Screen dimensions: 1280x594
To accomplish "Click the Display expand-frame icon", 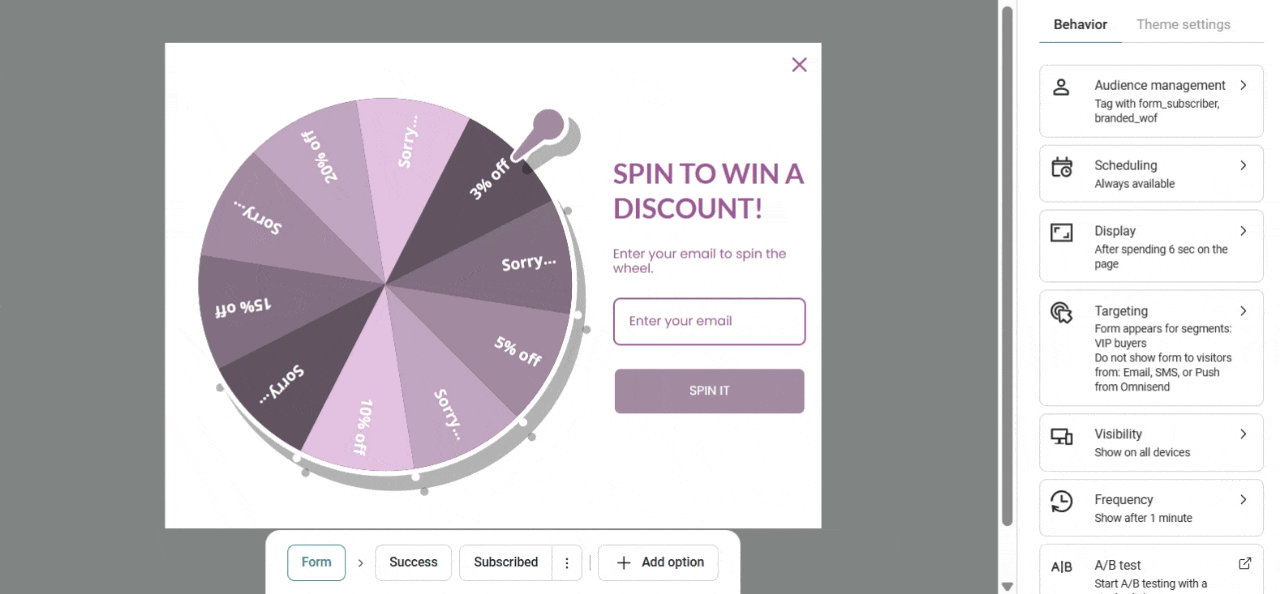I will (x=1061, y=233).
